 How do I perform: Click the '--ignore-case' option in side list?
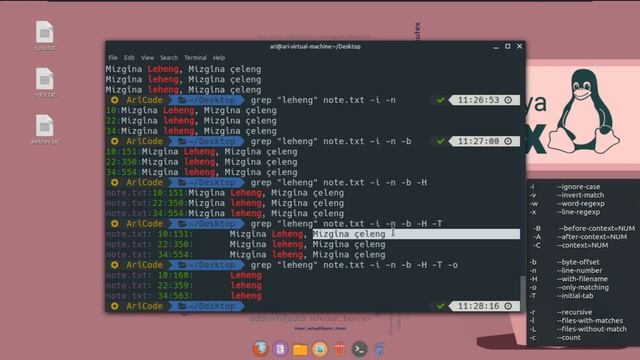coord(578,187)
